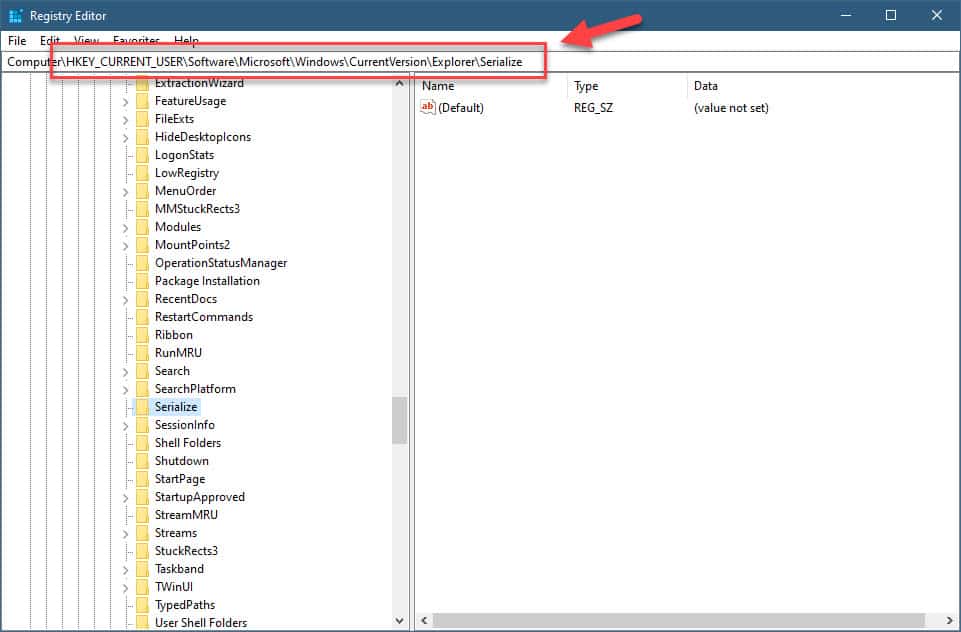The height and width of the screenshot is (632, 961).
Task: Click the values pane horizontal scrollbar thumb
Action: (679, 620)
